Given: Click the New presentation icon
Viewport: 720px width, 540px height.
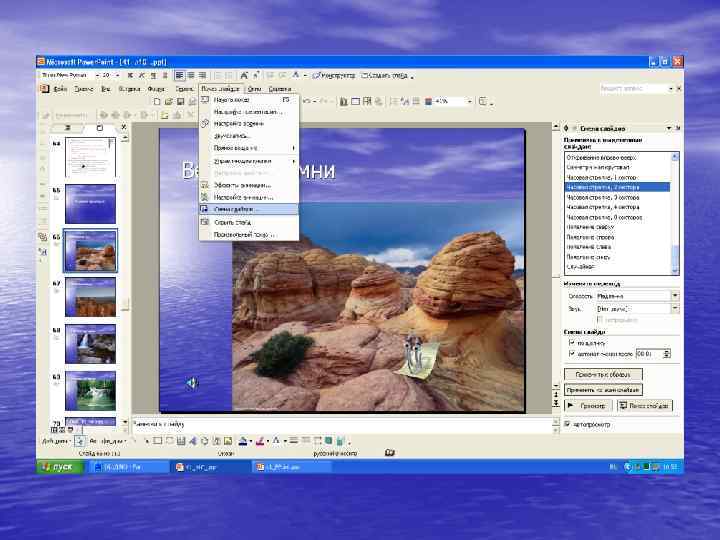Looking at the screenshot, I should pyautogui.click(x=157, y=101).
